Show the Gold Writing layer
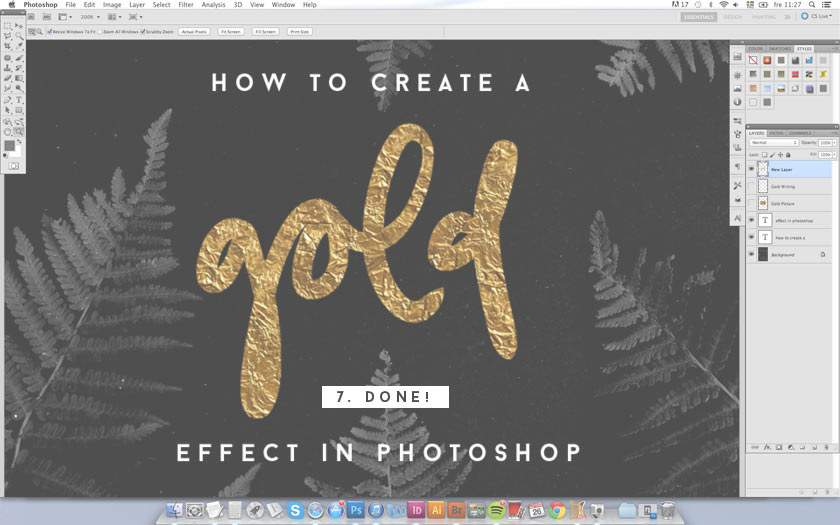The height and width of the screenshot is (525, 840). tap(751, 186)
